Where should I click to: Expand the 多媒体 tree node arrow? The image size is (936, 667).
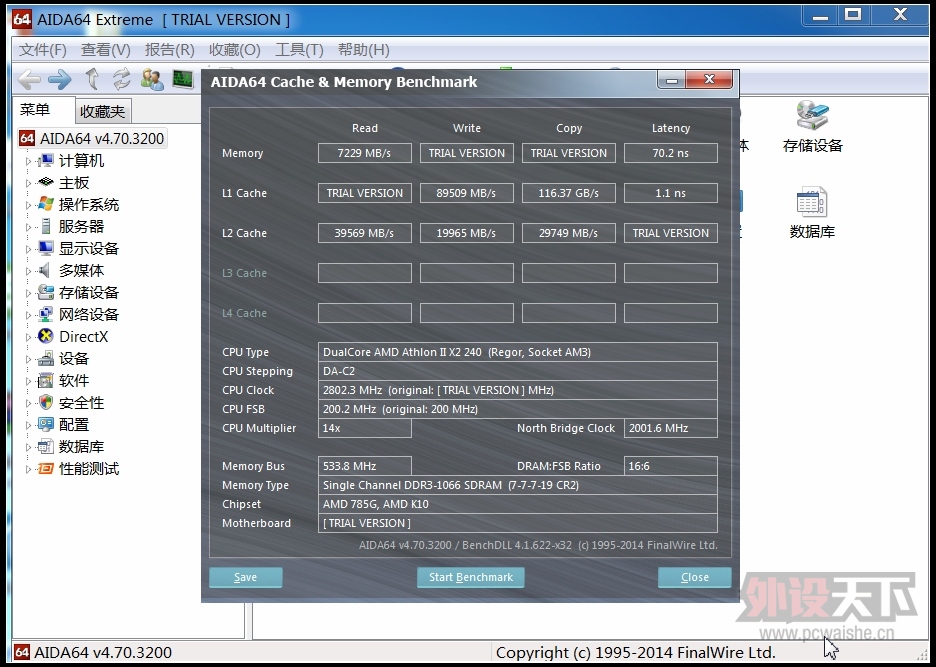tap(28, 272)
